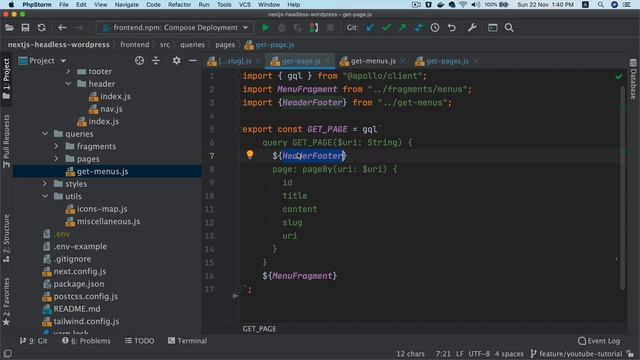Stop the running process icon
This screenshot has height=360, width=640.
pos(330,28)
